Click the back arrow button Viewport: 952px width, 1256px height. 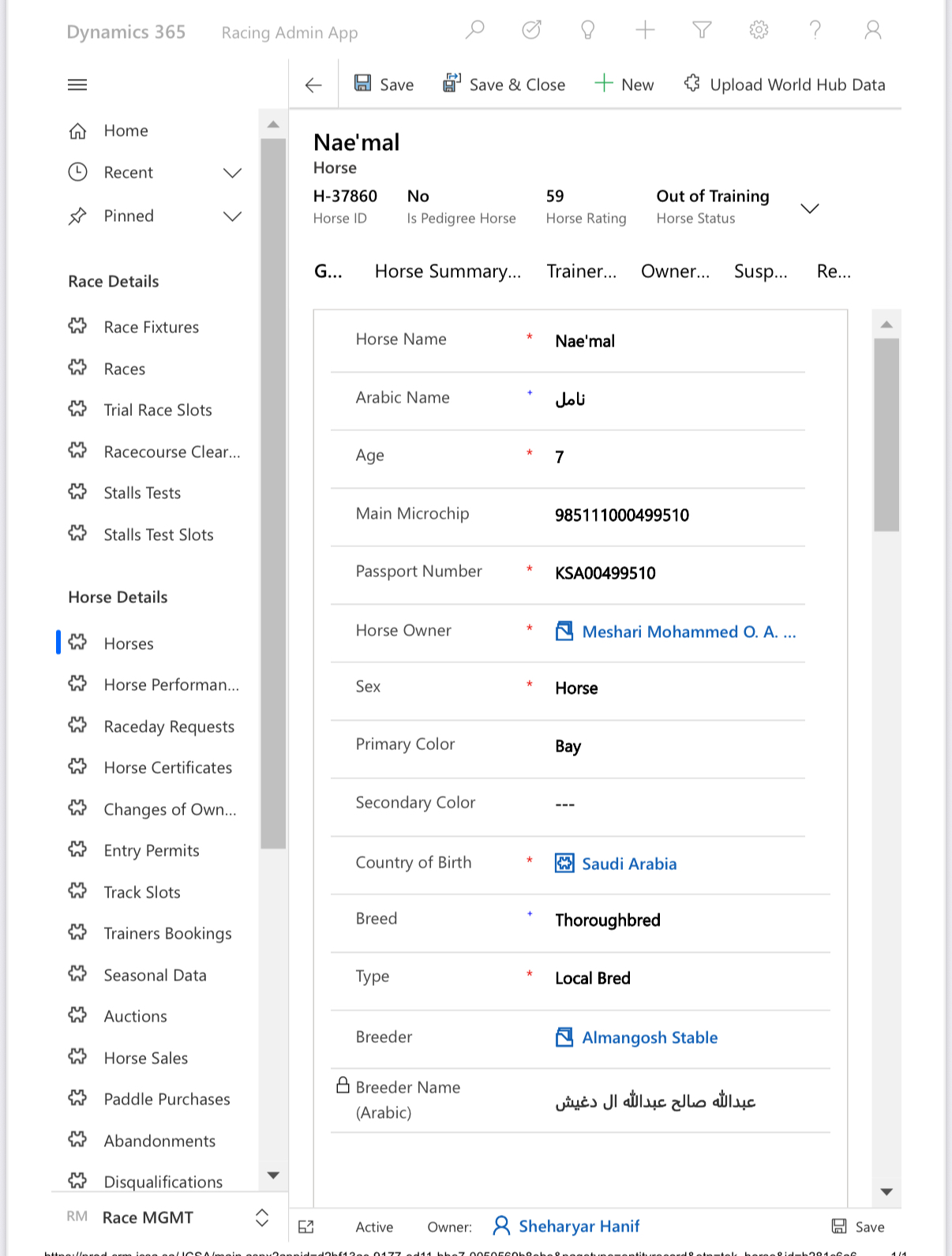pos(313,85)
